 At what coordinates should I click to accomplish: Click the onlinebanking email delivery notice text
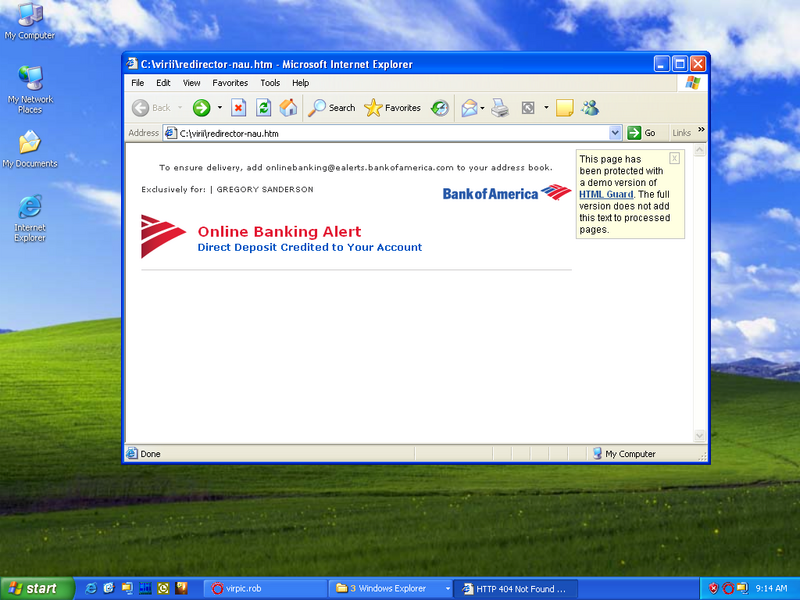point(356,167)
